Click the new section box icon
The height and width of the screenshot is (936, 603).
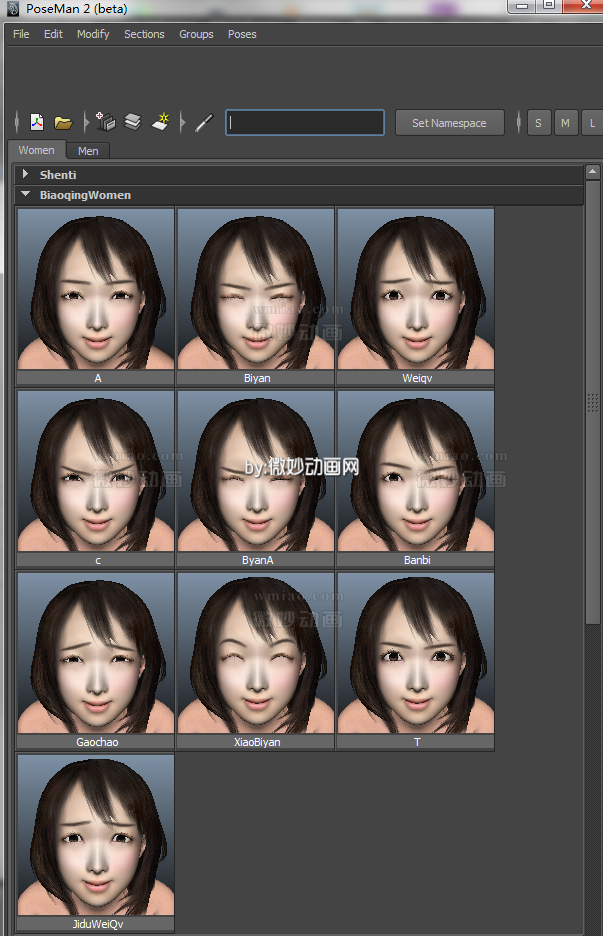click(106, 123)
